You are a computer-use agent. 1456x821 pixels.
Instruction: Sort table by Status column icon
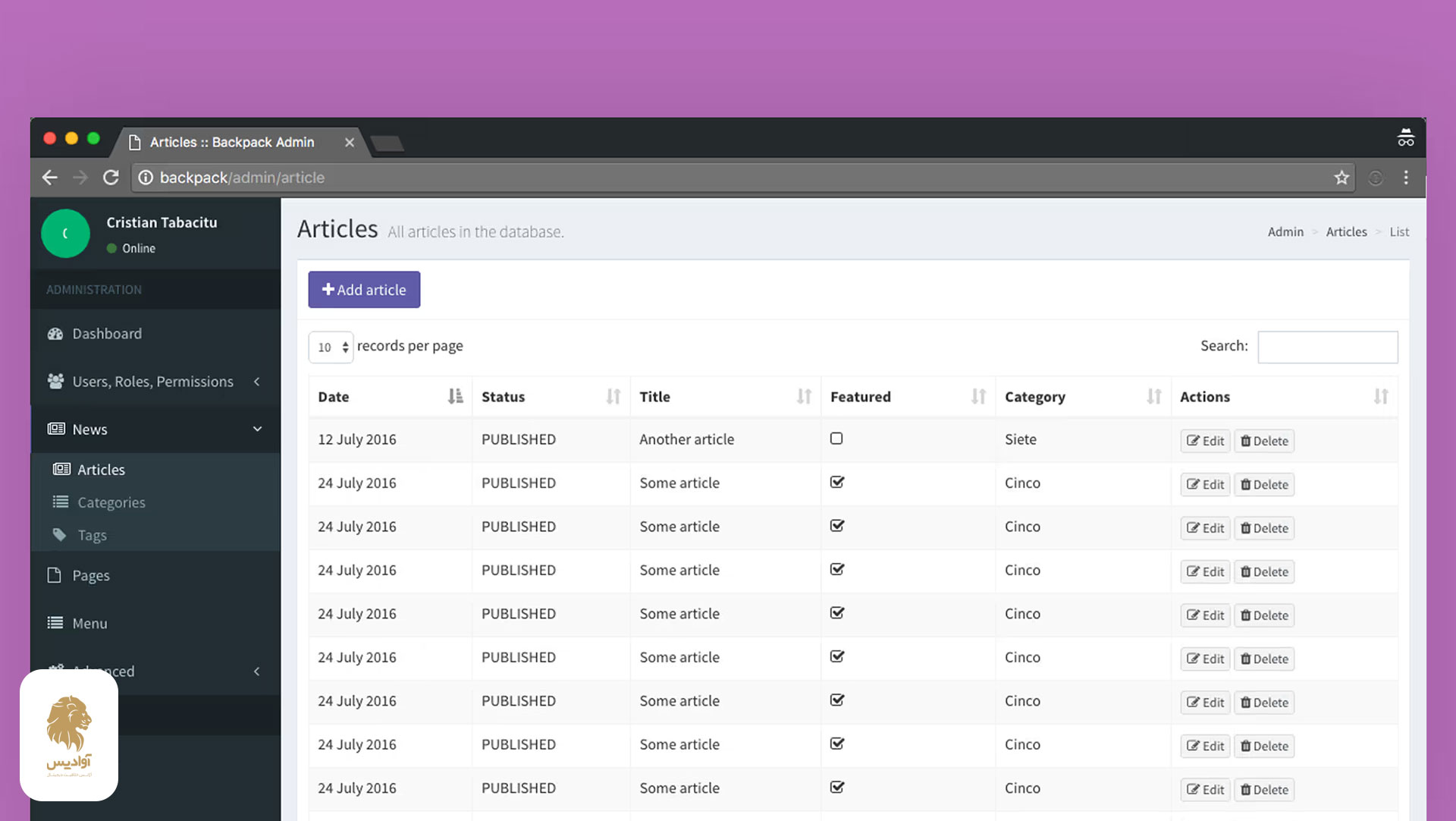coord(613,396)
